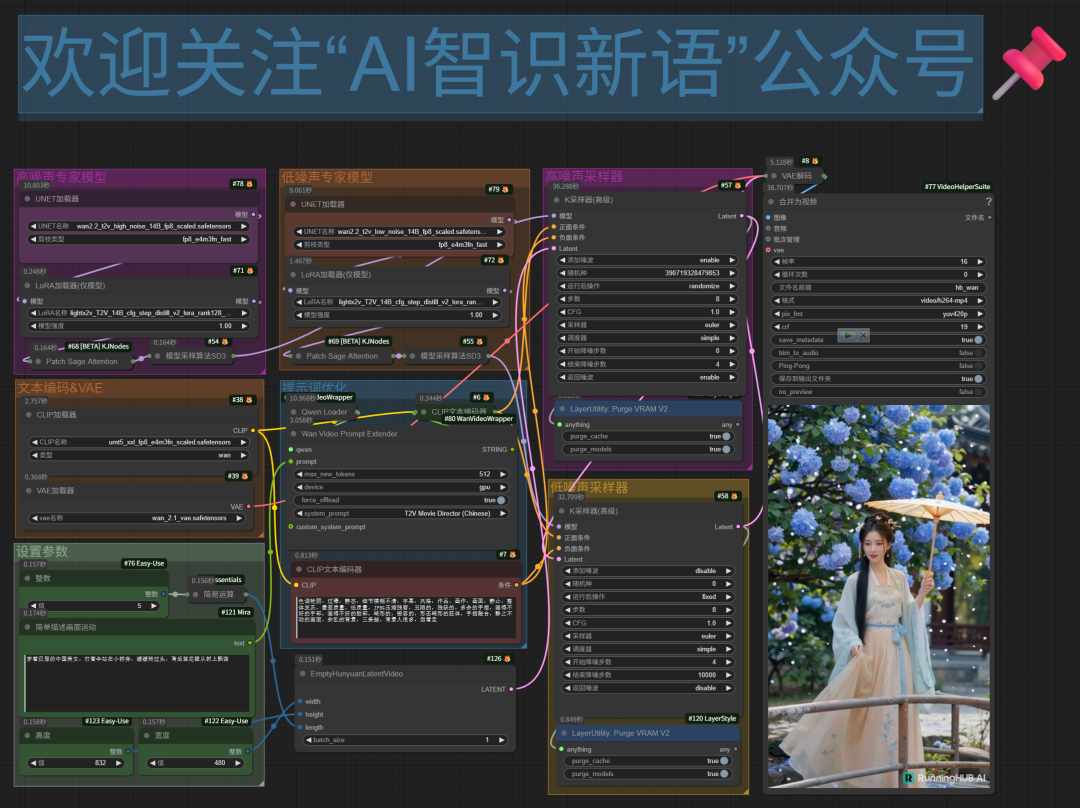Click the 文件名前缀 hb_wan field
The image size is (1080, 808).
point(878,287)
